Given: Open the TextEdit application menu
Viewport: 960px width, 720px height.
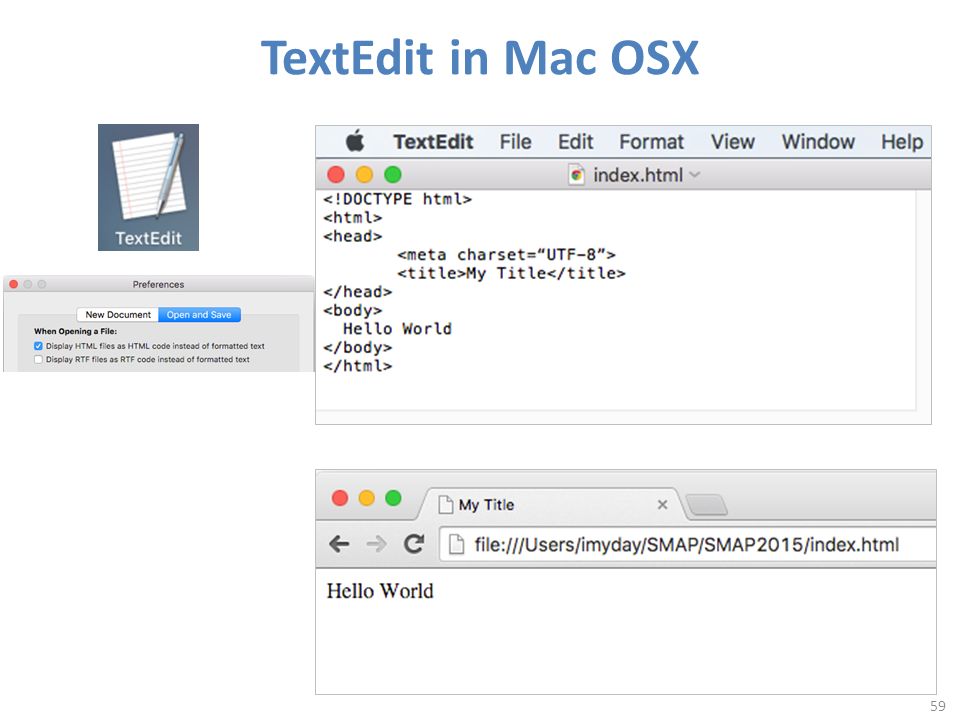Looking at the screenshot, I should click(433, 142).
